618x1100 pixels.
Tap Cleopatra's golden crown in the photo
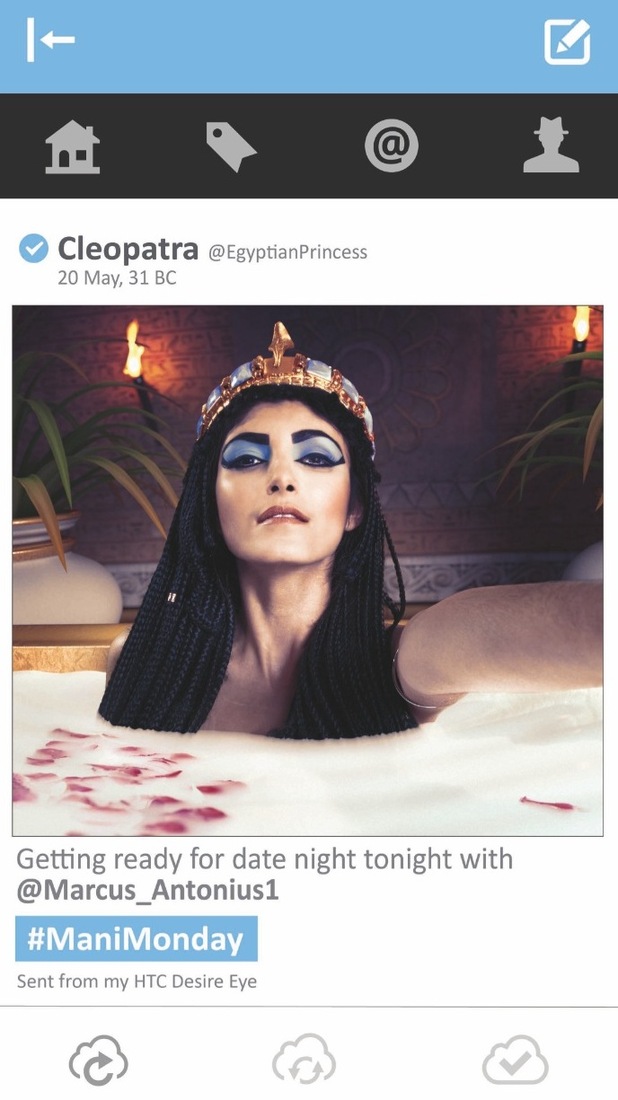[x=286, y=382]
